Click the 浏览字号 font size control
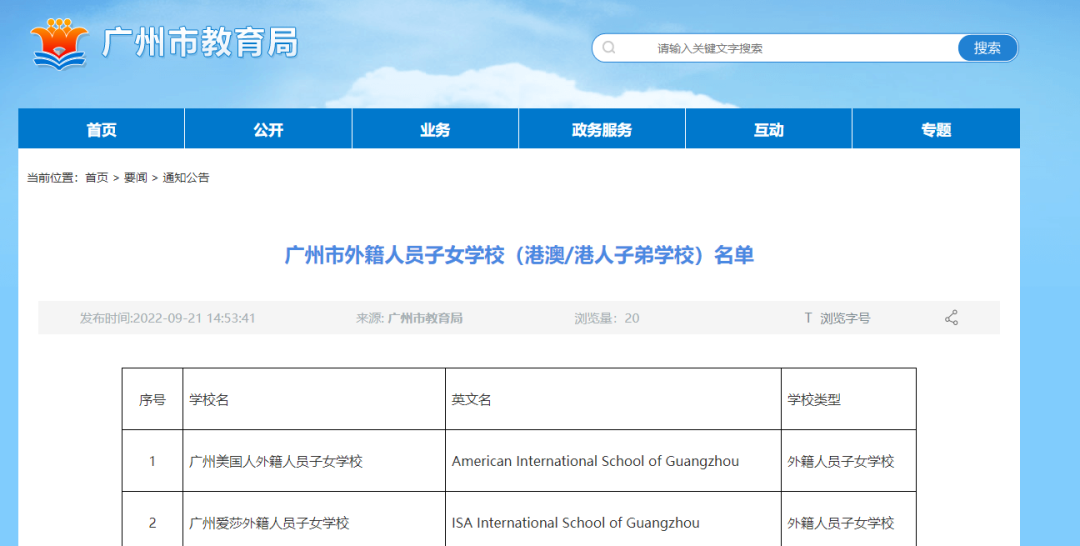Image resolution: width=1080 pixels, height=546 pixels. tap(845, 318)
